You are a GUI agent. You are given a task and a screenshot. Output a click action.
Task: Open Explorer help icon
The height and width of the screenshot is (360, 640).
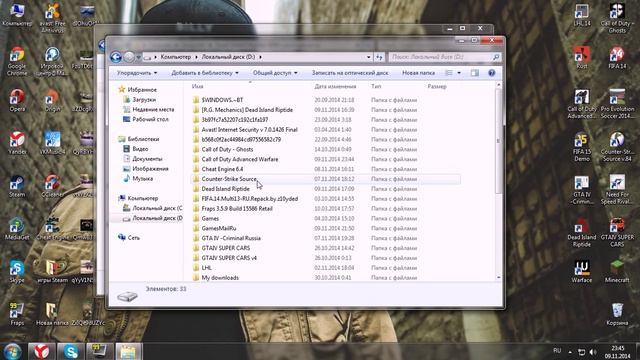pyautogui.click(x=491, y=73)
